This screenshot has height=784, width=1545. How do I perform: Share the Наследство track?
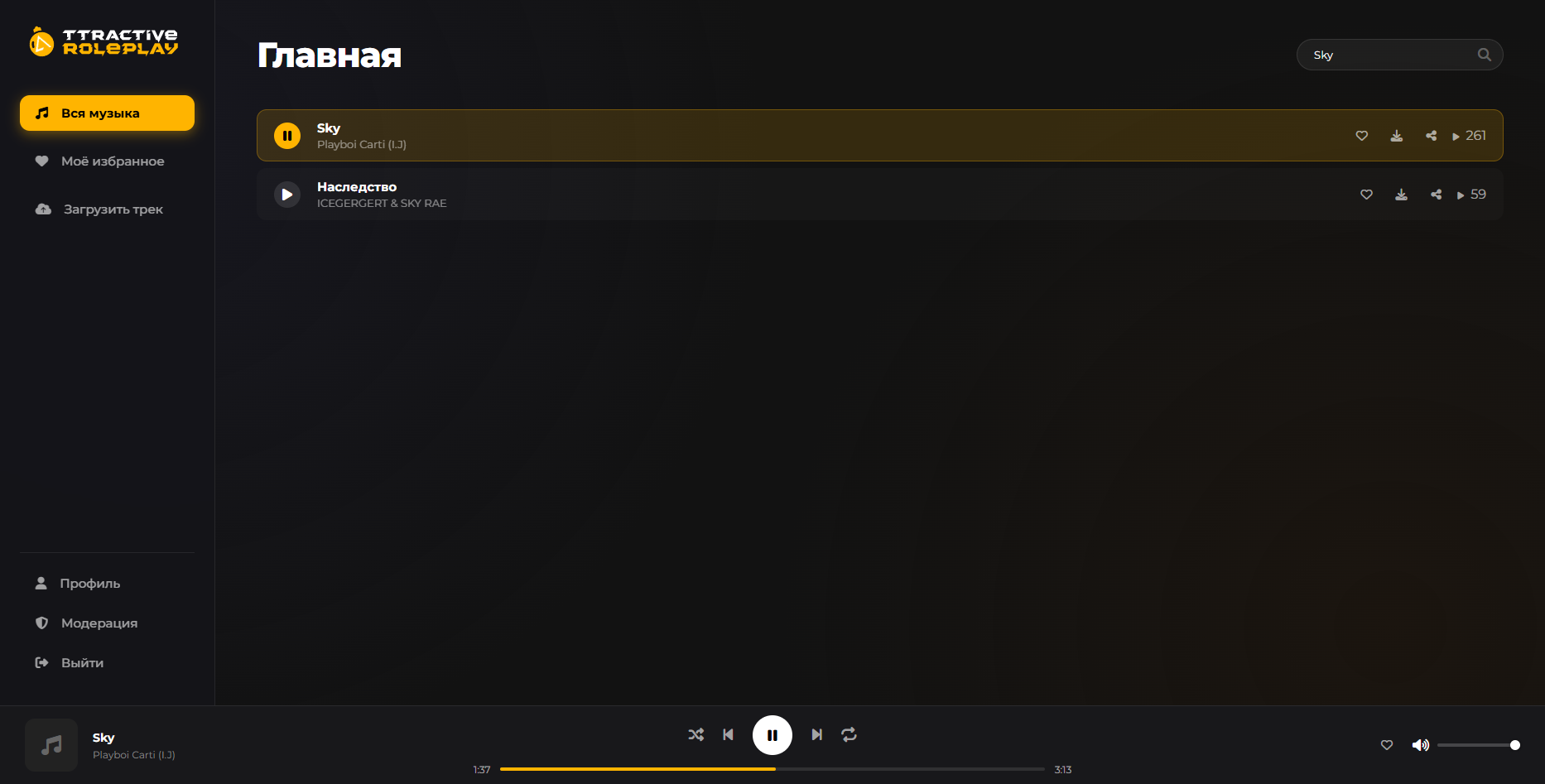[1437, 195]
